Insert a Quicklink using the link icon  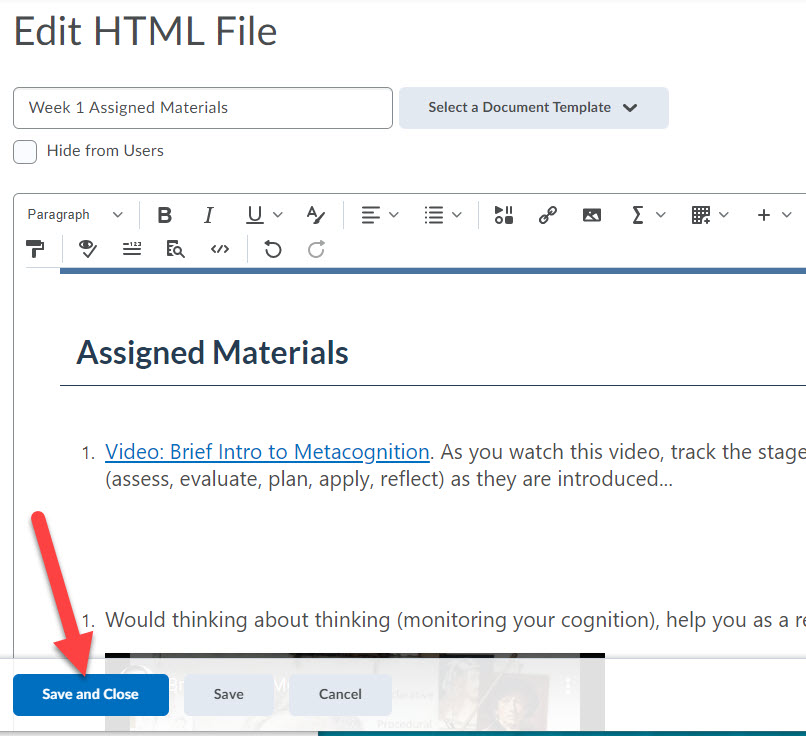[547, 214]
